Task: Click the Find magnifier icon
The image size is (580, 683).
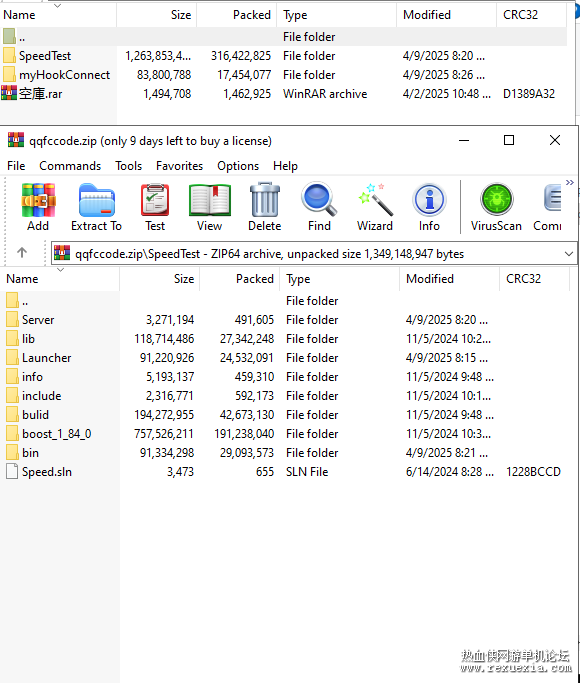Action: pos(319,199)
